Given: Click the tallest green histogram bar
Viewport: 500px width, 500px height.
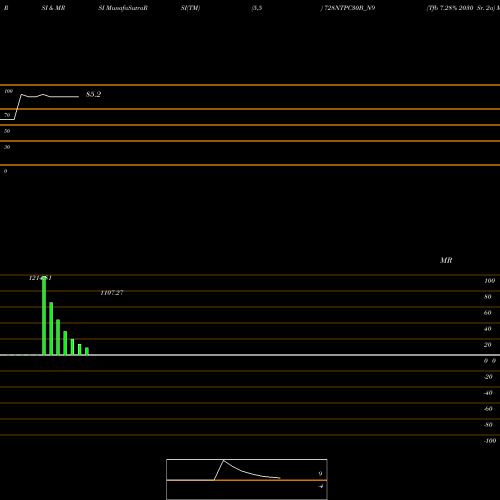Looking at the screenshot, I should tap(44, 316).
